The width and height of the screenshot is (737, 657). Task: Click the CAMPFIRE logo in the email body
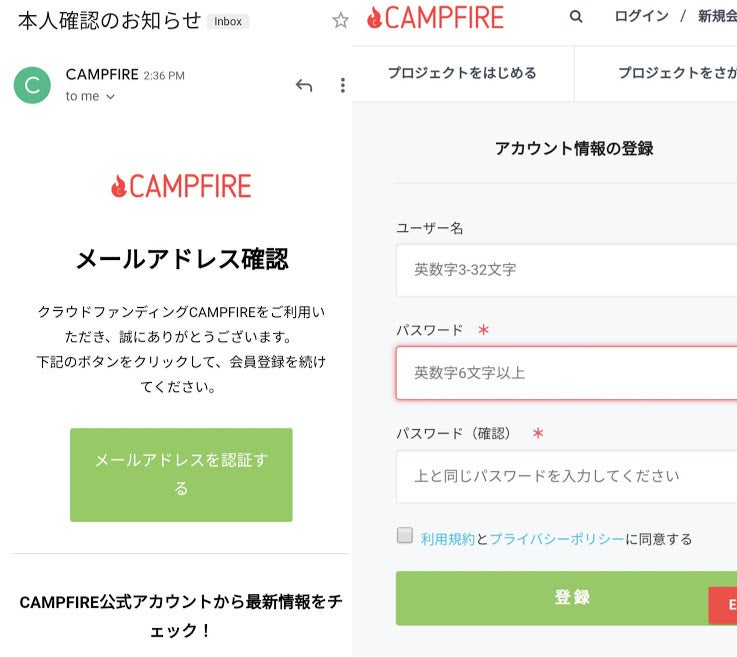coord(181,186)
